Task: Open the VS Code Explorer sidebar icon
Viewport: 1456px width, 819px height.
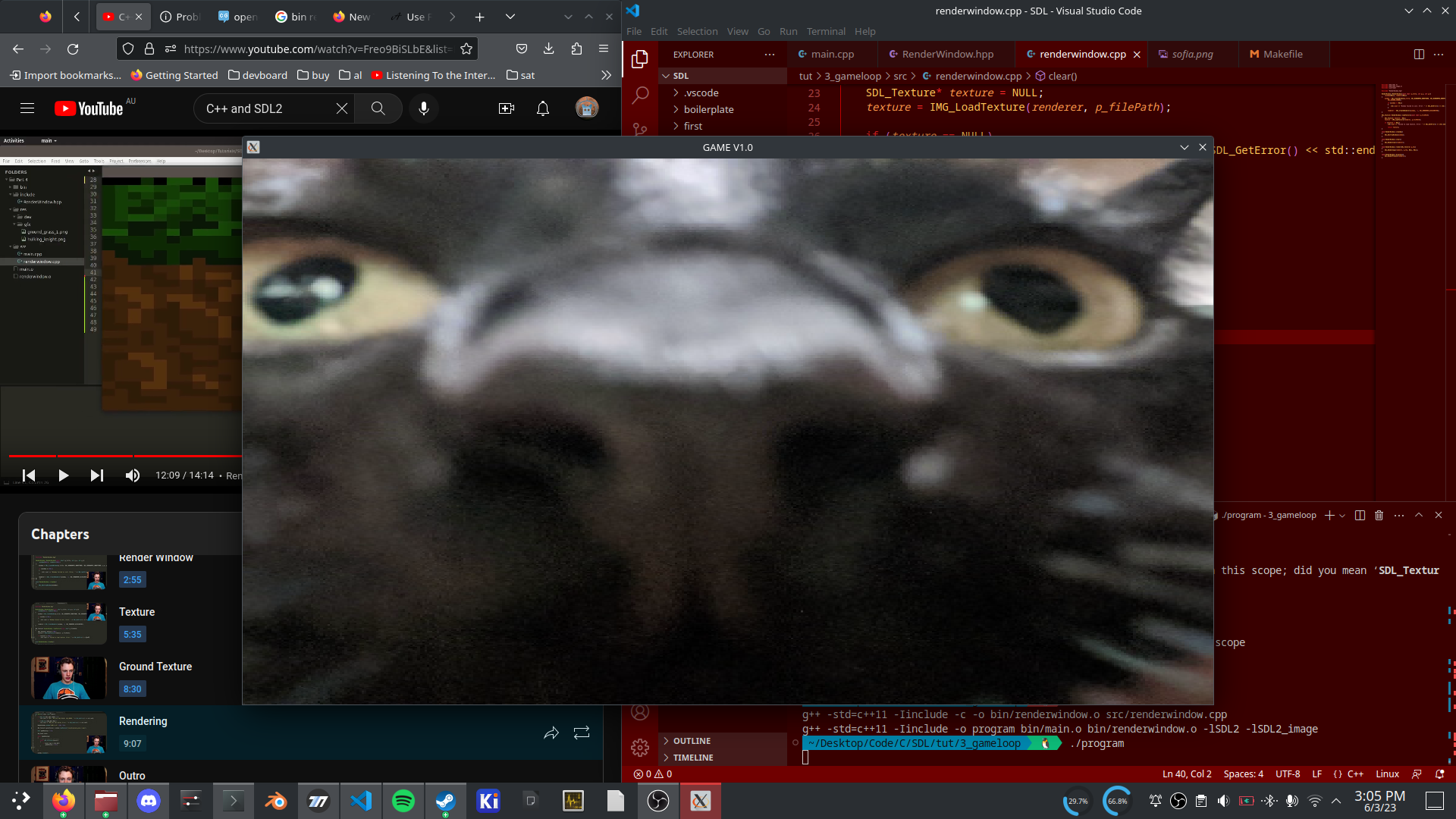Action: [640, 59]
